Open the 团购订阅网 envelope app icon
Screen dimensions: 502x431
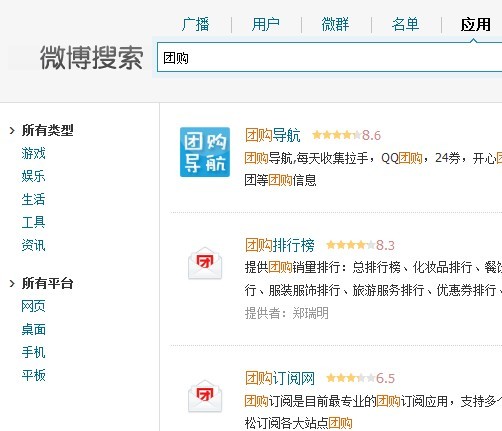tap(205, 396)
